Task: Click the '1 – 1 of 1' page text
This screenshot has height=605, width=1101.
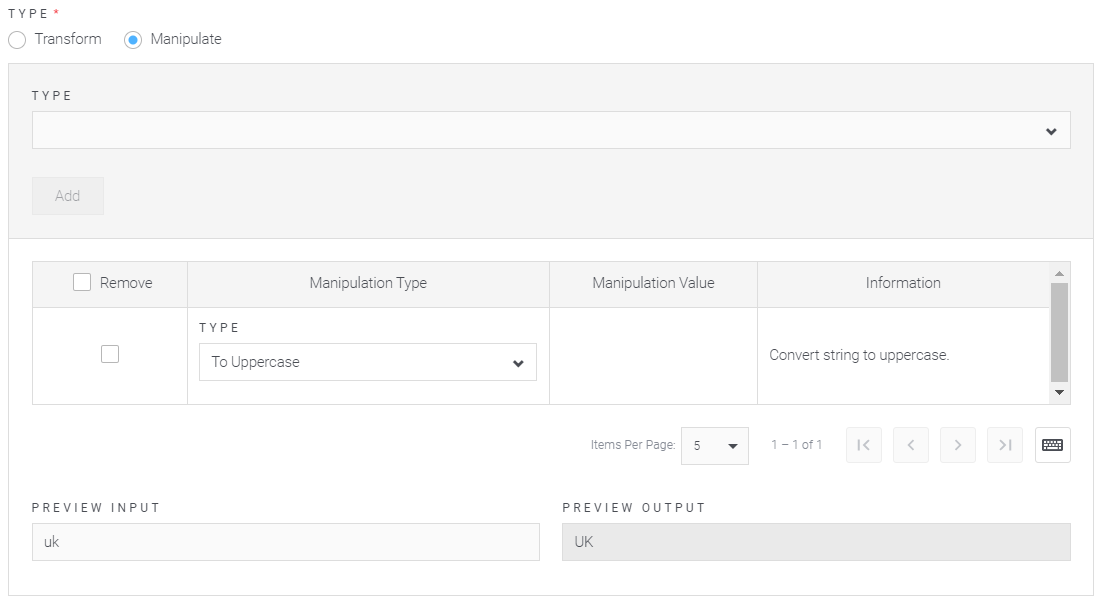Action: (796, 445)
